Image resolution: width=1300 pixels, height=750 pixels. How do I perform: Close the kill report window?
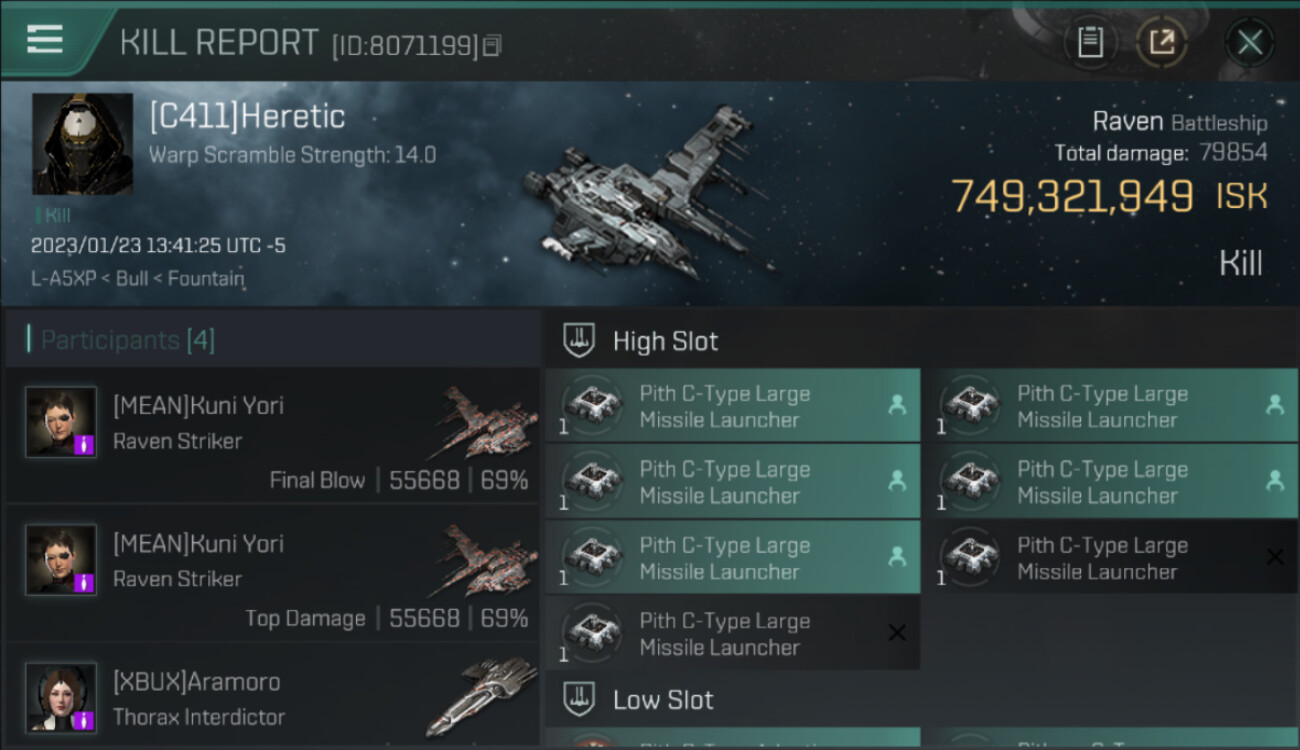(1250, 42)
